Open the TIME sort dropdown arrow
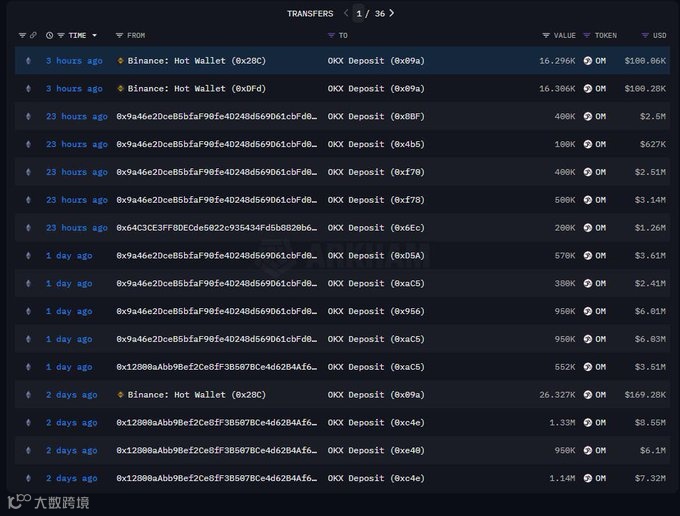 point(95,36)
